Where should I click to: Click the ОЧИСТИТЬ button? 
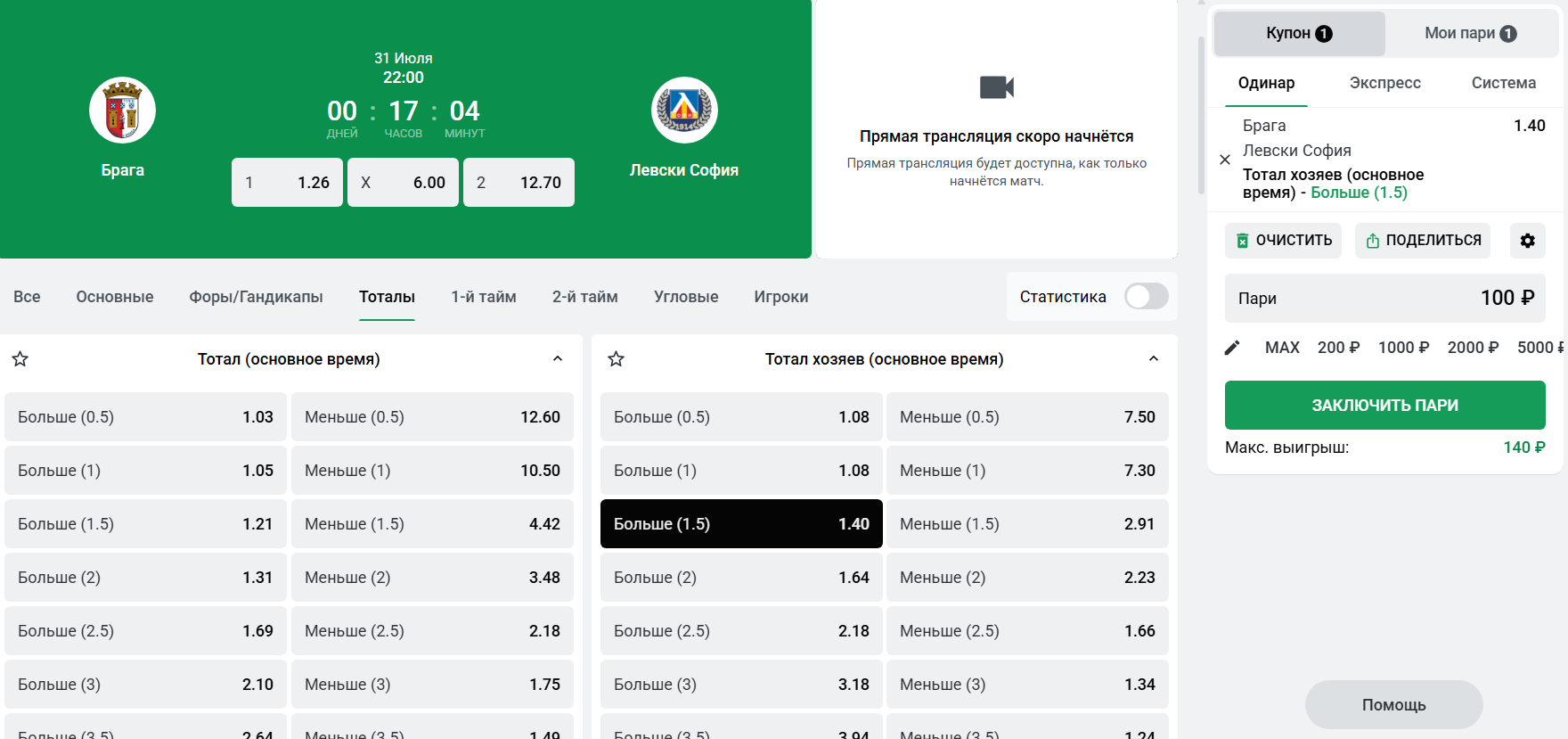point(1283,241)
